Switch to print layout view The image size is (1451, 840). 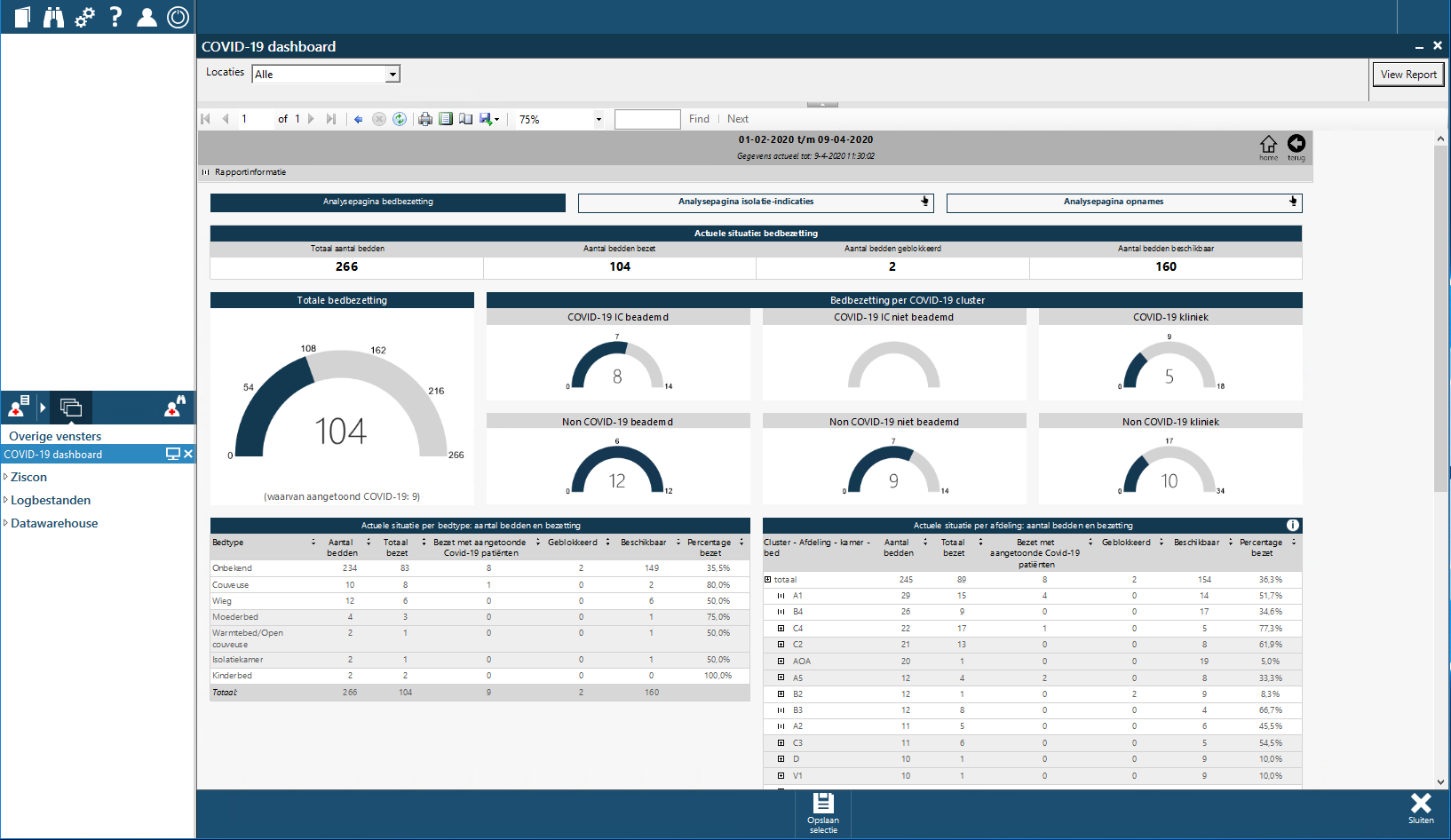[x=446, y=119]
